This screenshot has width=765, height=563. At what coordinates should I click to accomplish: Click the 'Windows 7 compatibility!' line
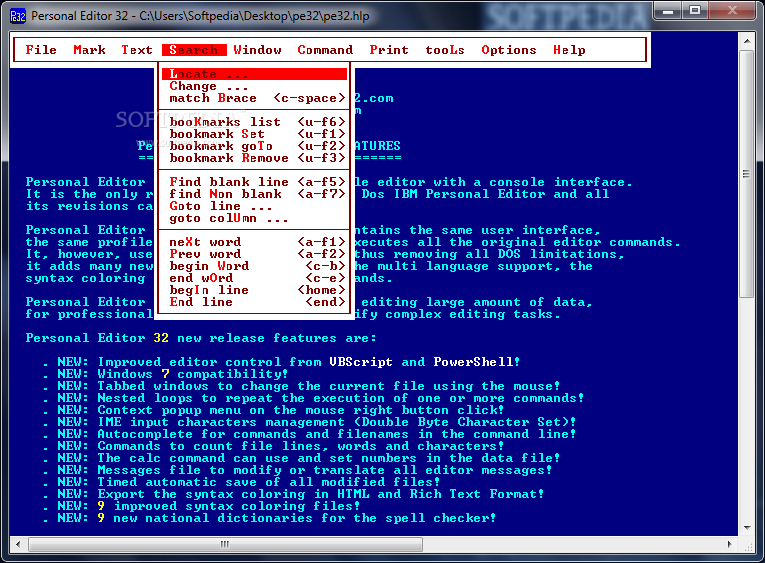[166, 374]
